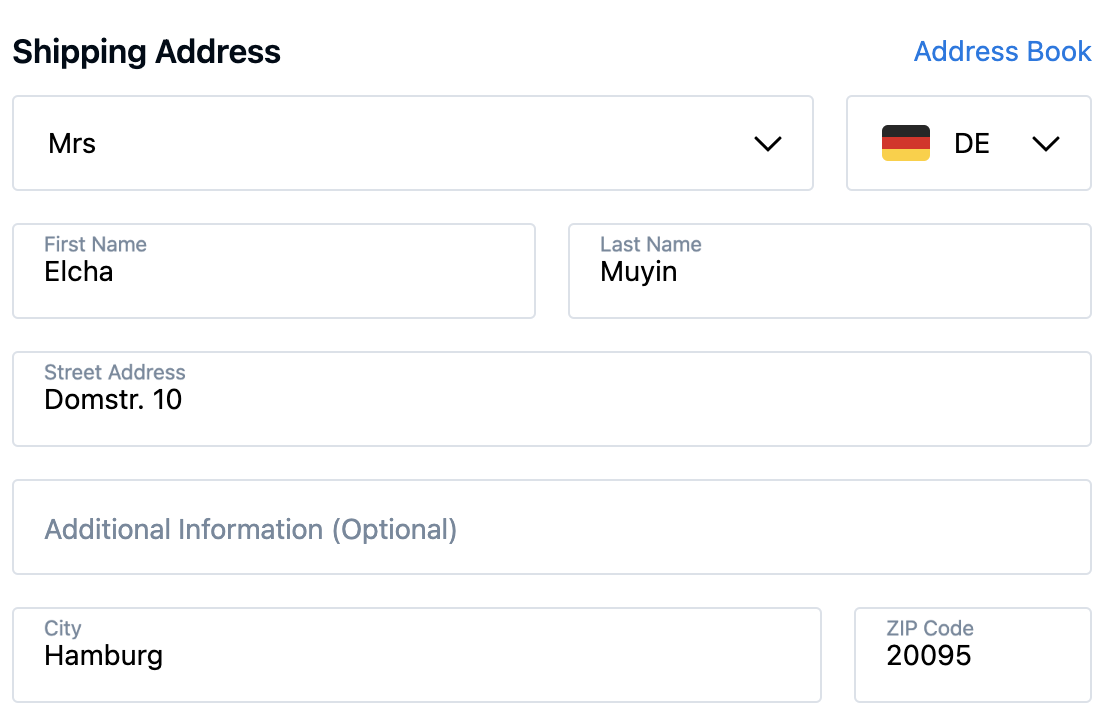Click into the Street Address input box
The image size is (1106, 720).
551,400
